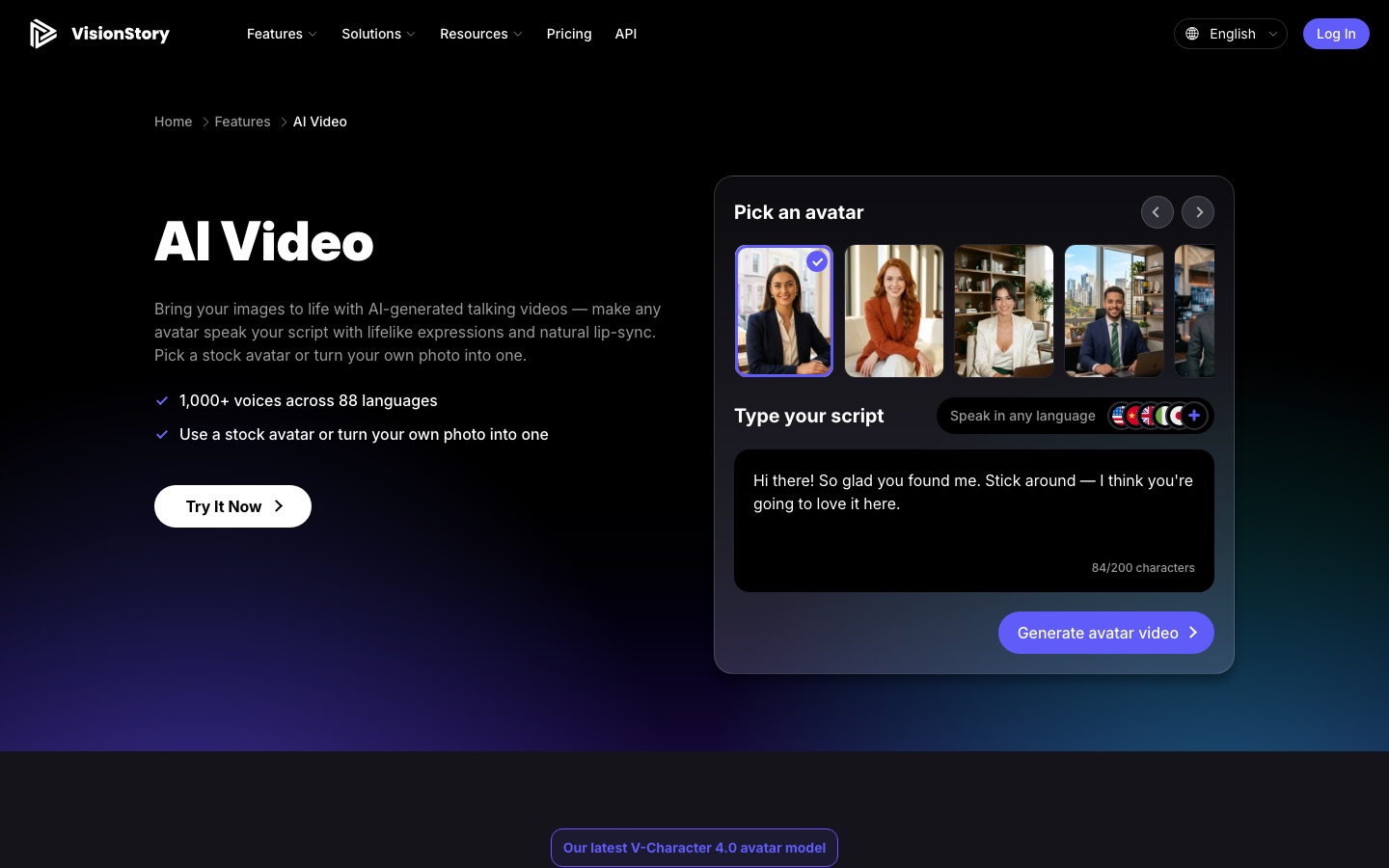Click the Try It Now button
Screen dimensions: 1389x868
pyautogui.click(x=232, y=506)
